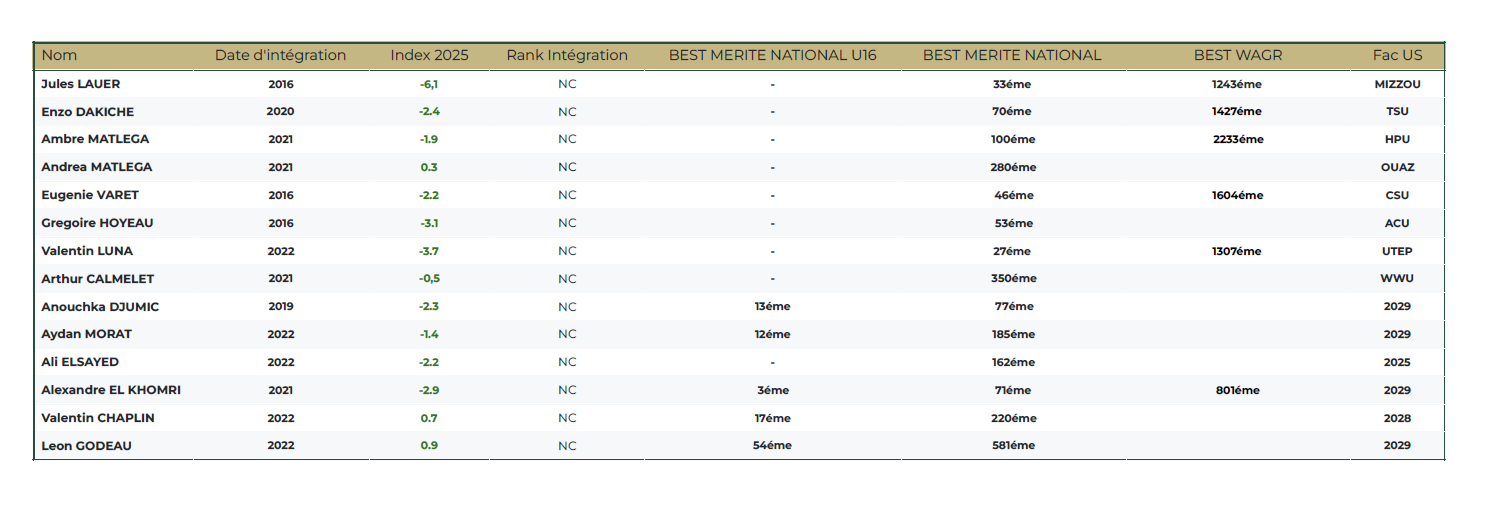Click the BEST WAGR column header
Image resolution: width=1502 pixels, height=530 pixels.
[x=1237, y=56]
